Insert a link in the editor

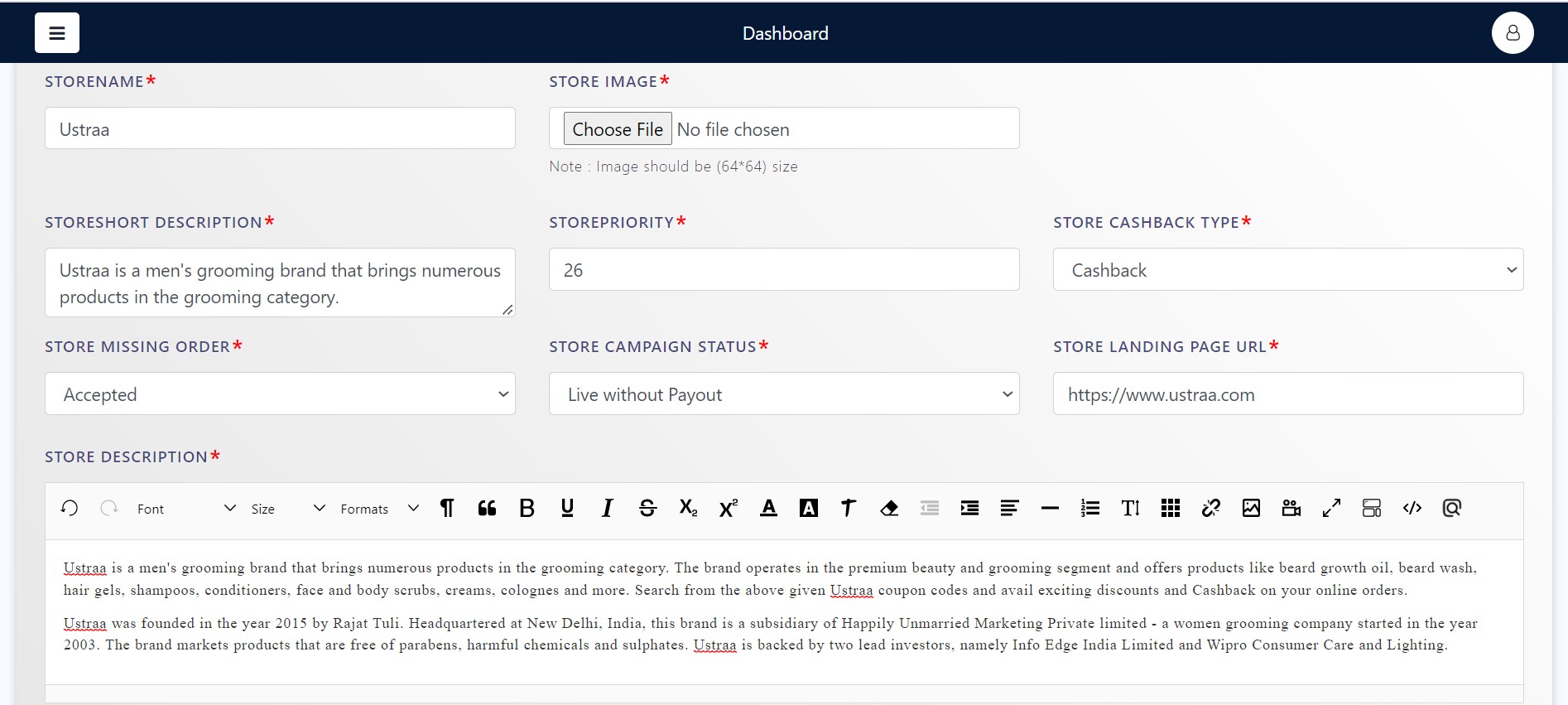click(x=1211, y=508)
